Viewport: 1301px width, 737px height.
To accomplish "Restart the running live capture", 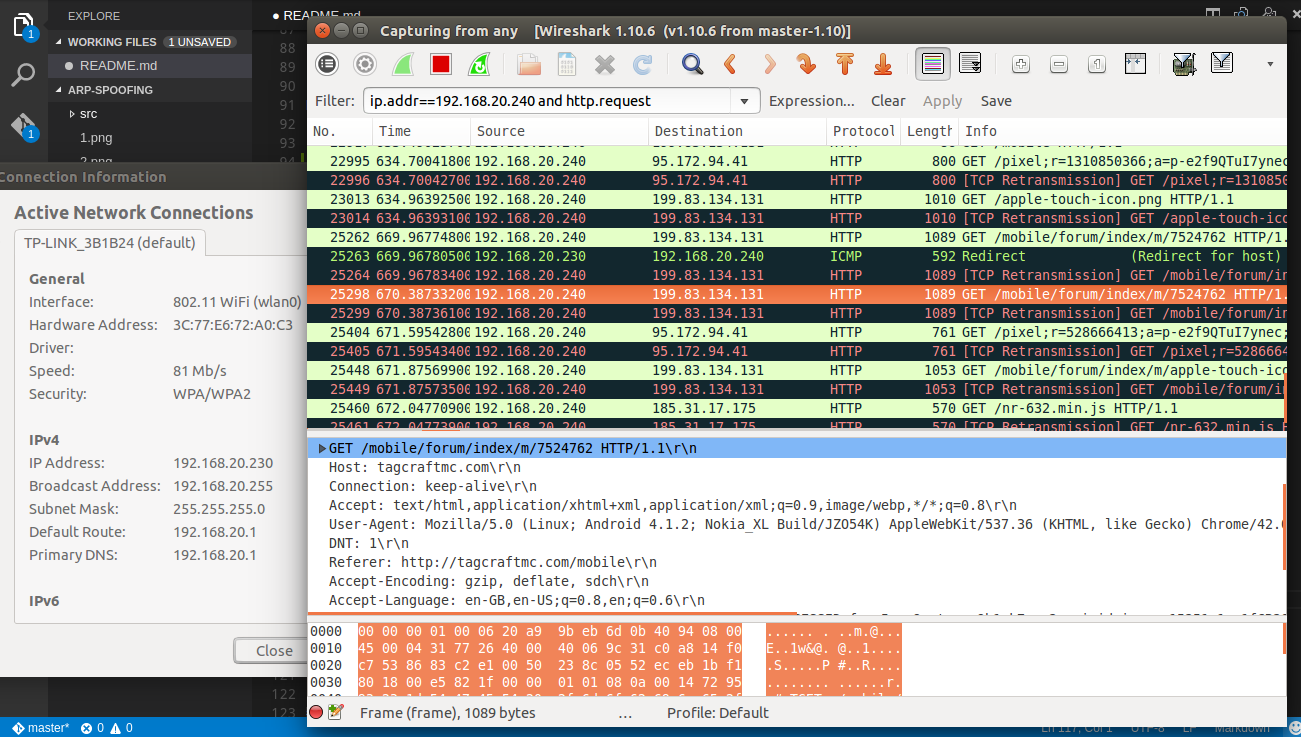I will pos(479,64).
